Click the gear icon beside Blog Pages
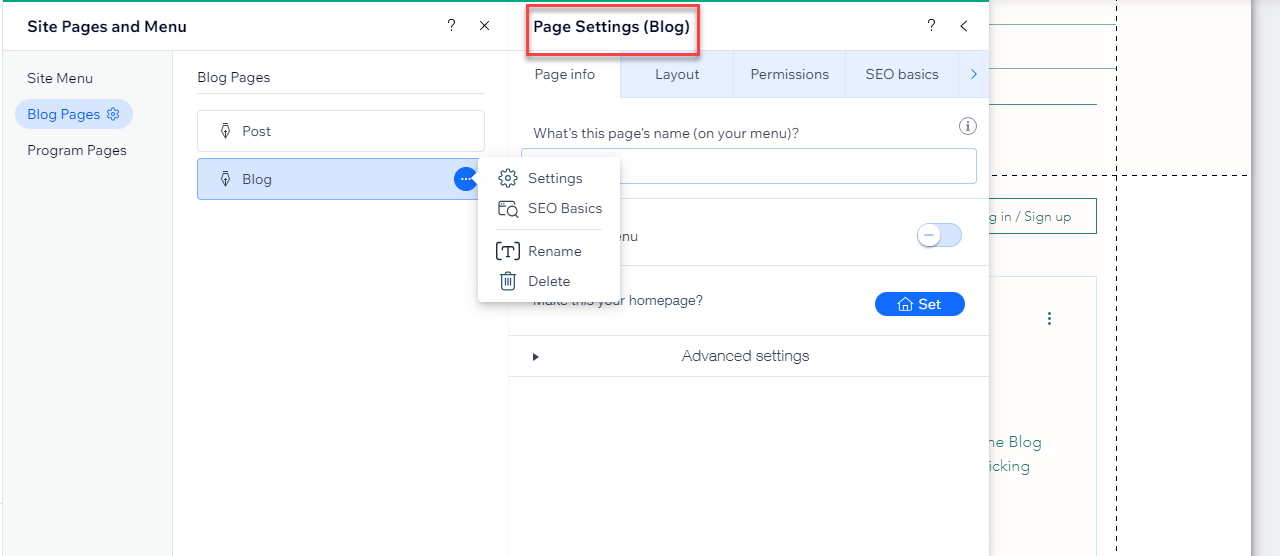The height and width of the screenshot is (556, 1280). 113,114
